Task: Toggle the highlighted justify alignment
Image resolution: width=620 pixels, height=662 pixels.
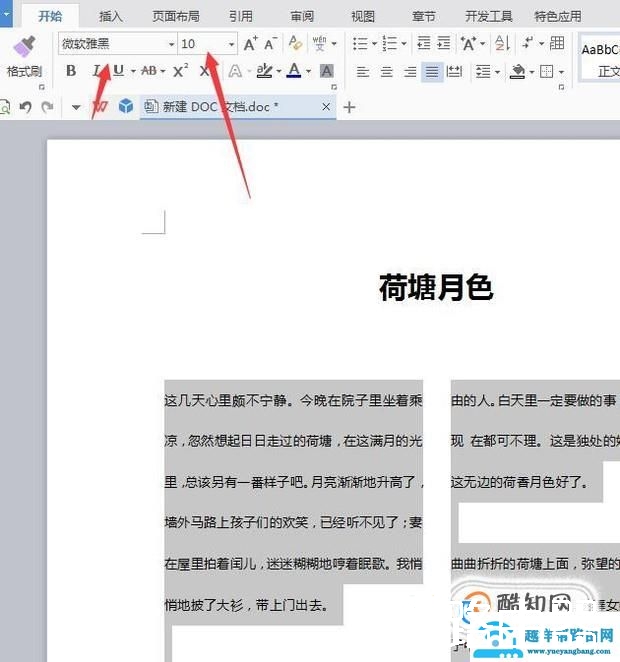Action: point(432,72)
